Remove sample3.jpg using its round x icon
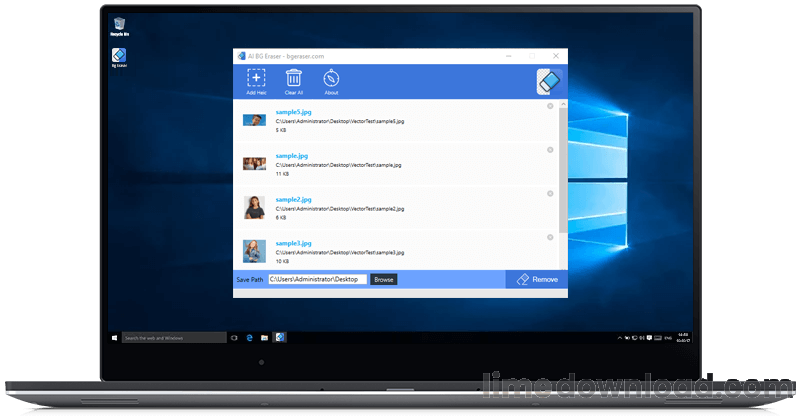 pyautogui.click(x=550, y=237)
